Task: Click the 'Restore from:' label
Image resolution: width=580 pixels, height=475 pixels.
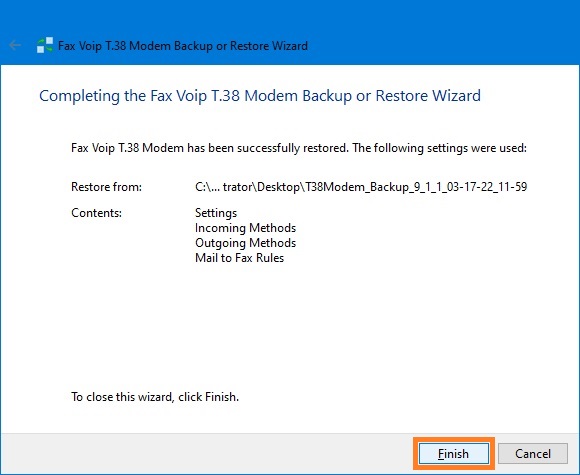Action: (x=107, y=187)
